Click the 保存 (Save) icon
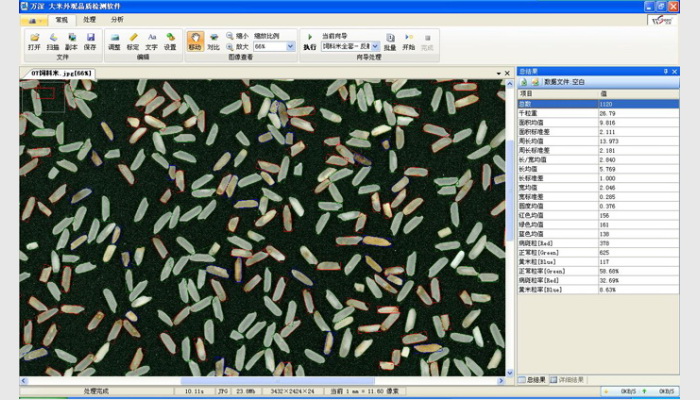Screen dimensions: 700x400 90,41
